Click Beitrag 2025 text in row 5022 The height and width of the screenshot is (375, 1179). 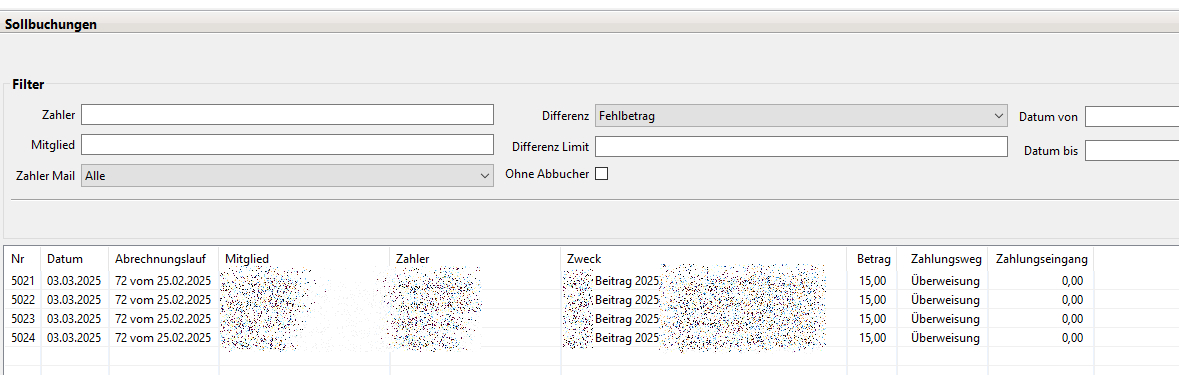(x=626, y=300)
